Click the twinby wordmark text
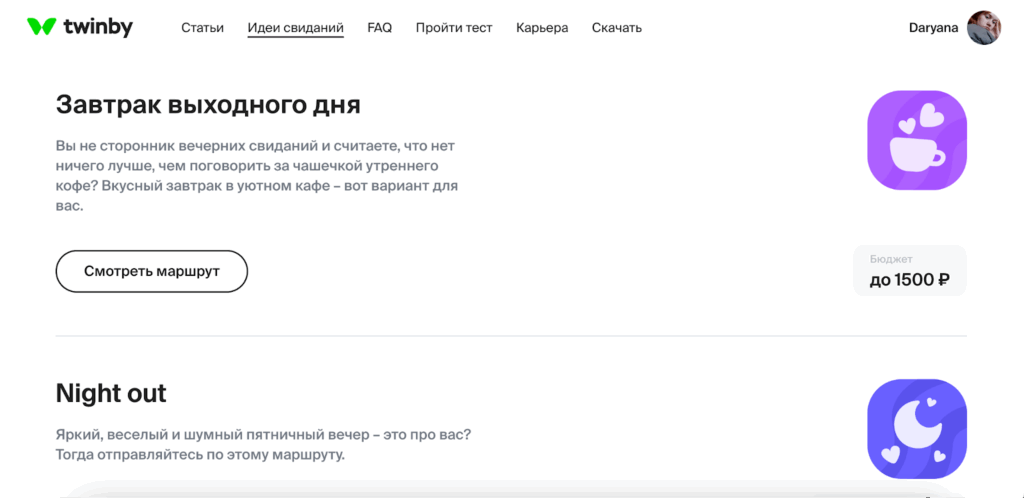Image resolution: width=1024 pixels, height=498 pixels. (98, 27)
